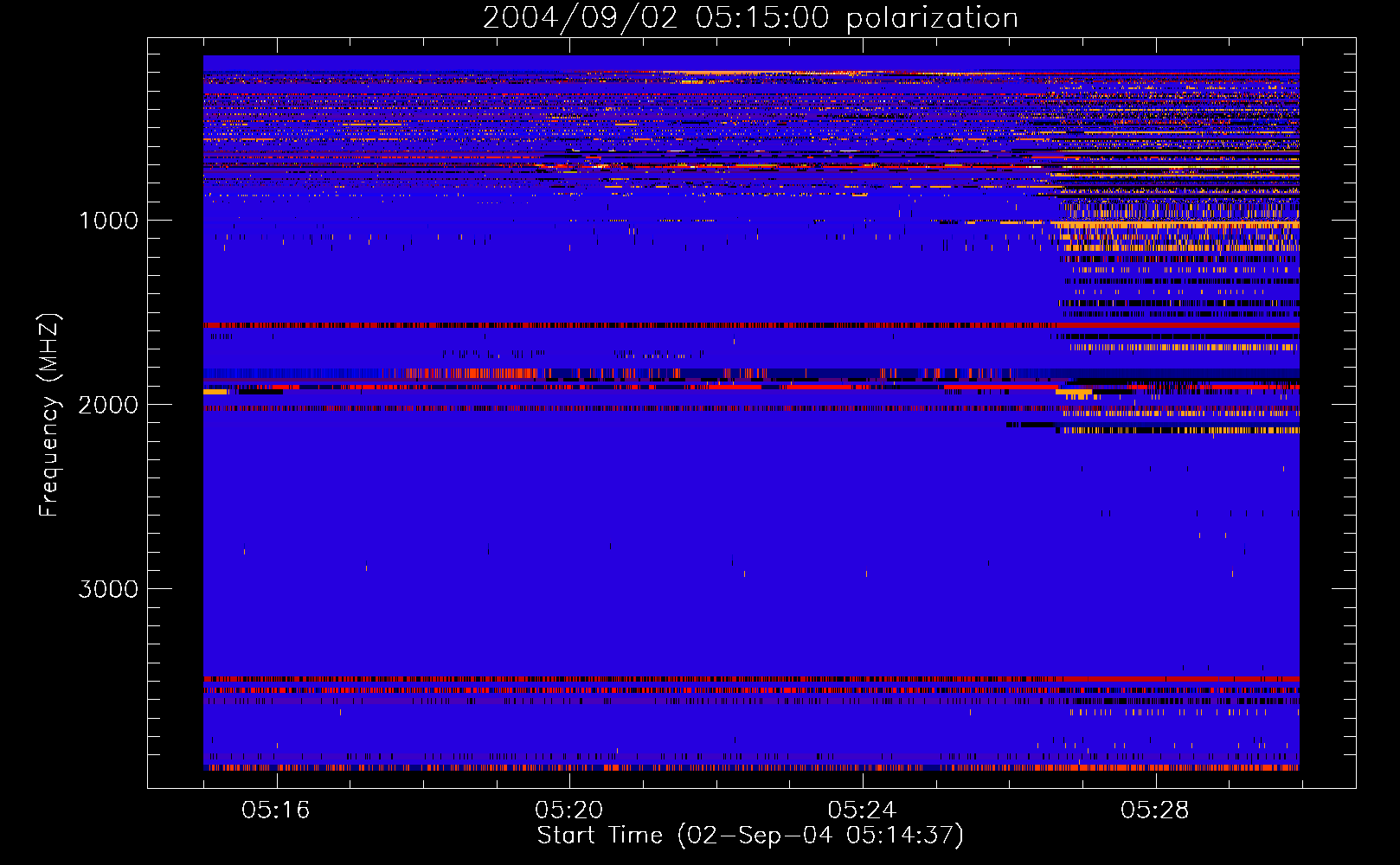Click the 05:28 time axis label
The width and height of the screenshot is (1400, 865).
point(1154,811)
